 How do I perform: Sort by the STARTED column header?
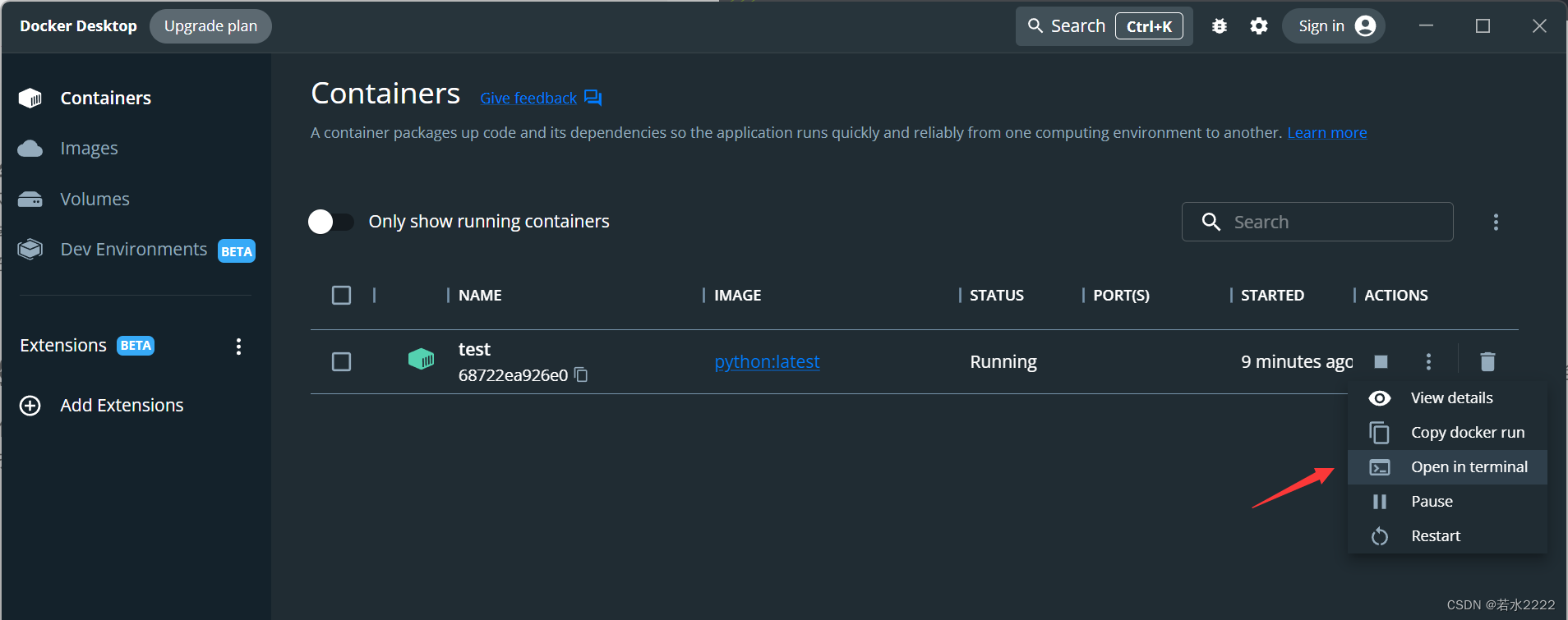click(1272, 296)
